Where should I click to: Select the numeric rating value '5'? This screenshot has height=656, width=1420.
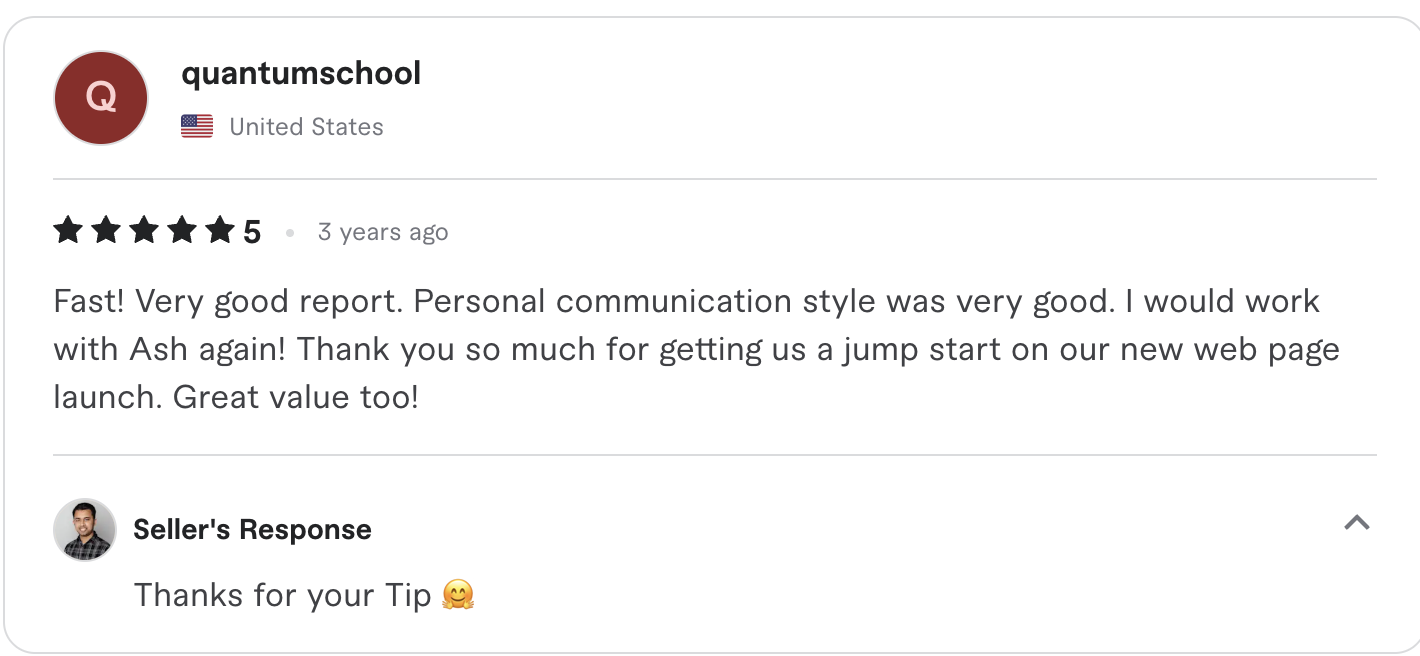click(x=251, y=230)
